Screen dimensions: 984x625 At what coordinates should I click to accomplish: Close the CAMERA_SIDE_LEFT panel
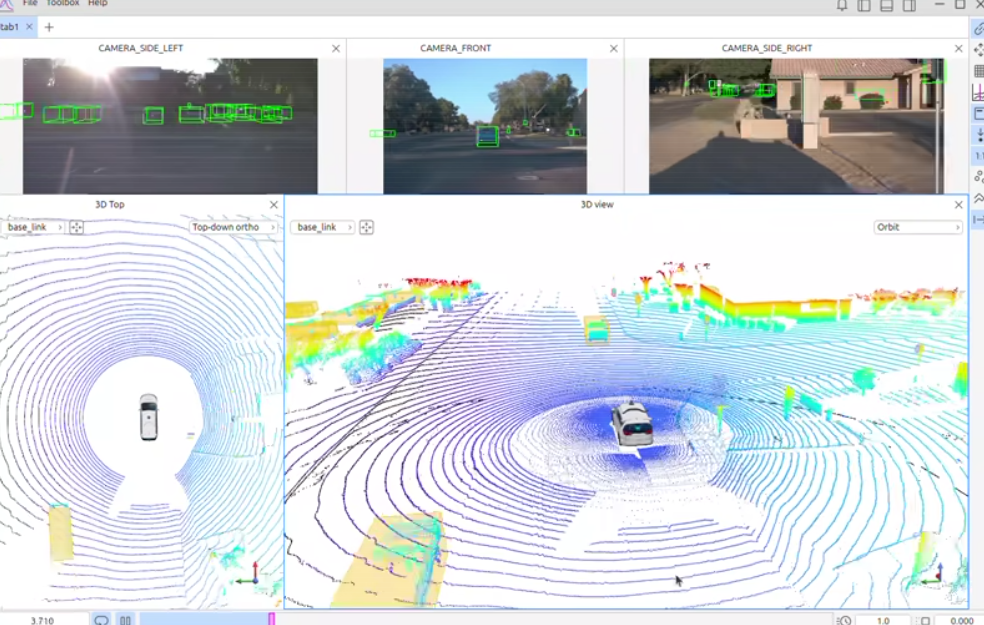[336, 48]
